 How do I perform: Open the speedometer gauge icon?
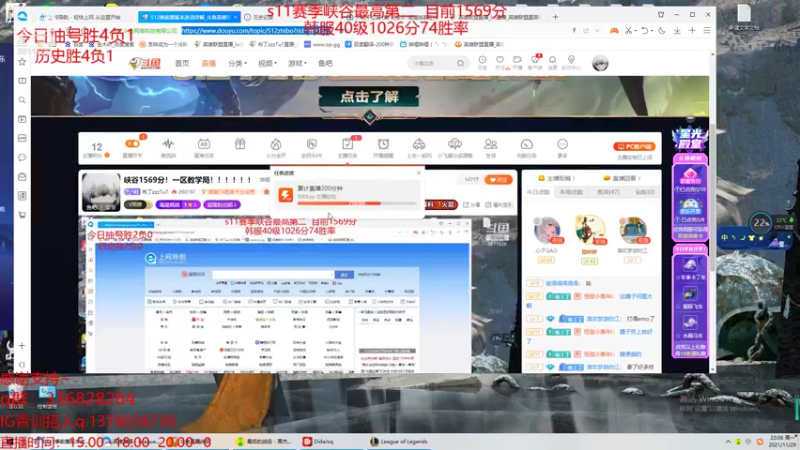click(x=527, y=144)
